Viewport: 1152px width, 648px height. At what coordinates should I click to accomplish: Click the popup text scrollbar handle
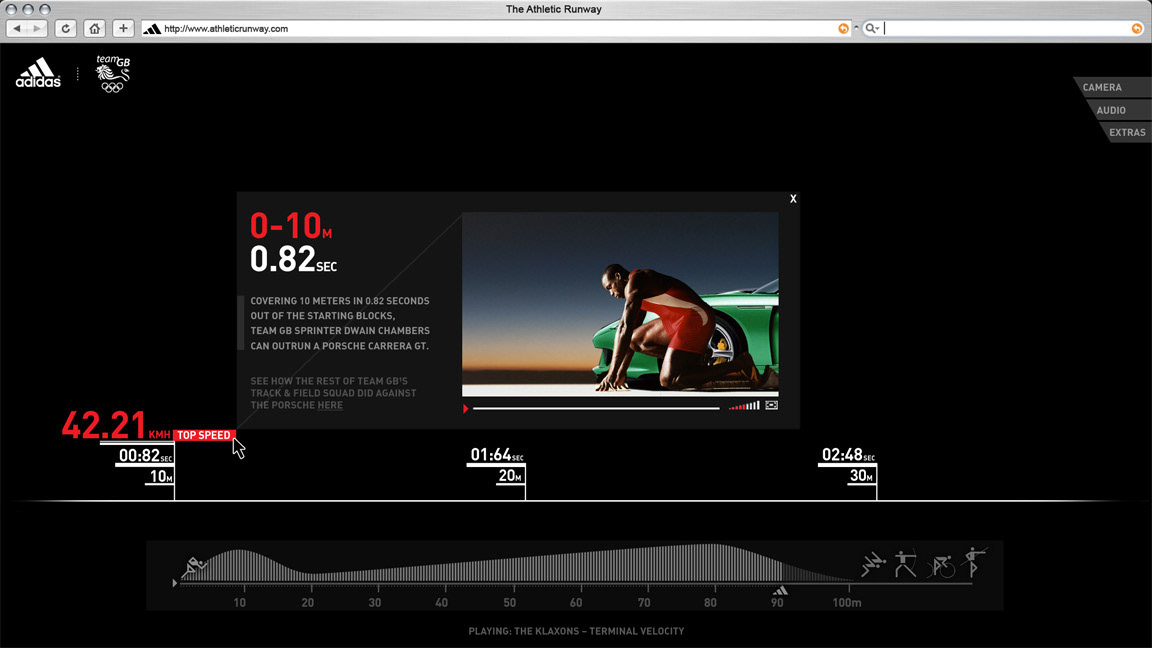240,323
